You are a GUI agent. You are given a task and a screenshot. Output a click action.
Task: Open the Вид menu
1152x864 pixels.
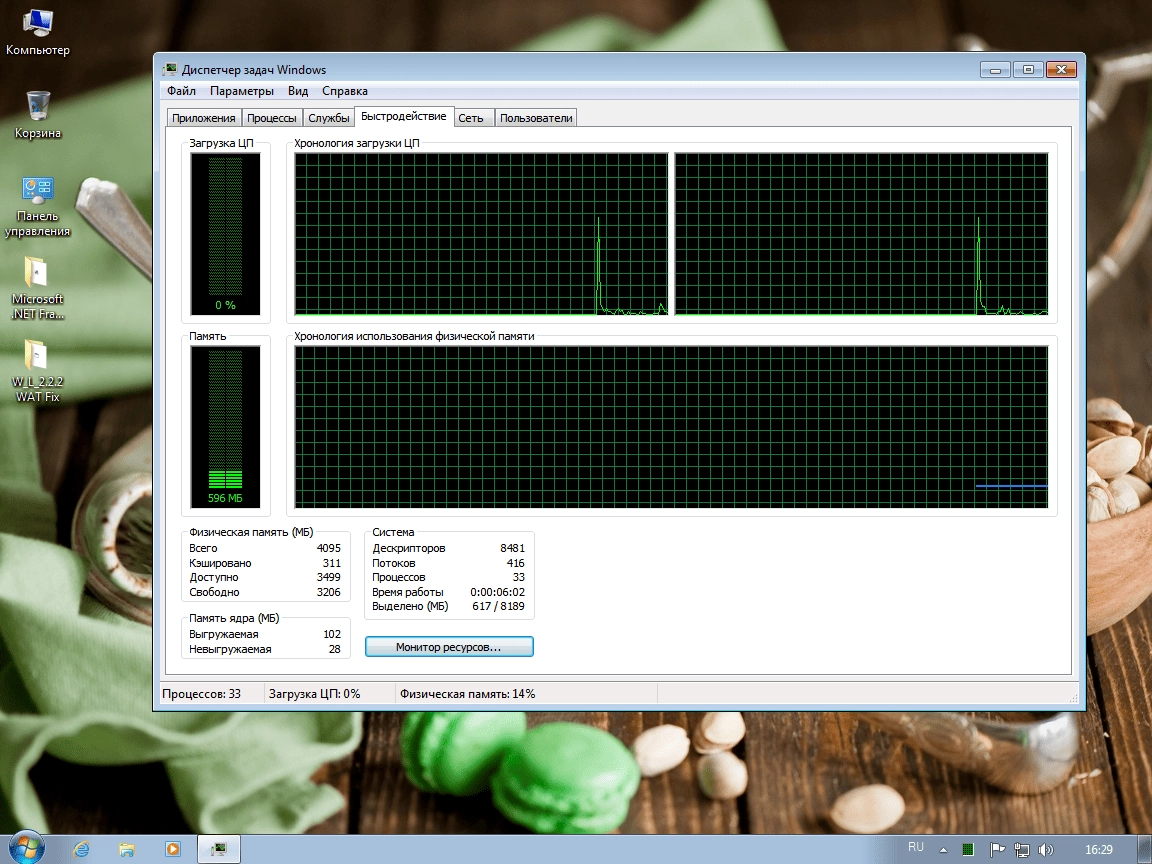point(298,91)
